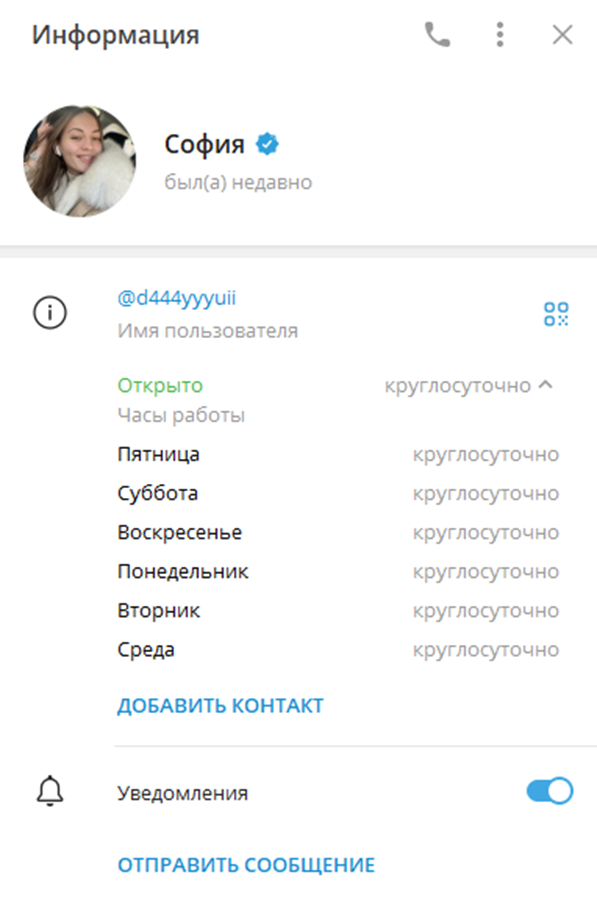Click the bell notifications icon

(x=50, y=792)
